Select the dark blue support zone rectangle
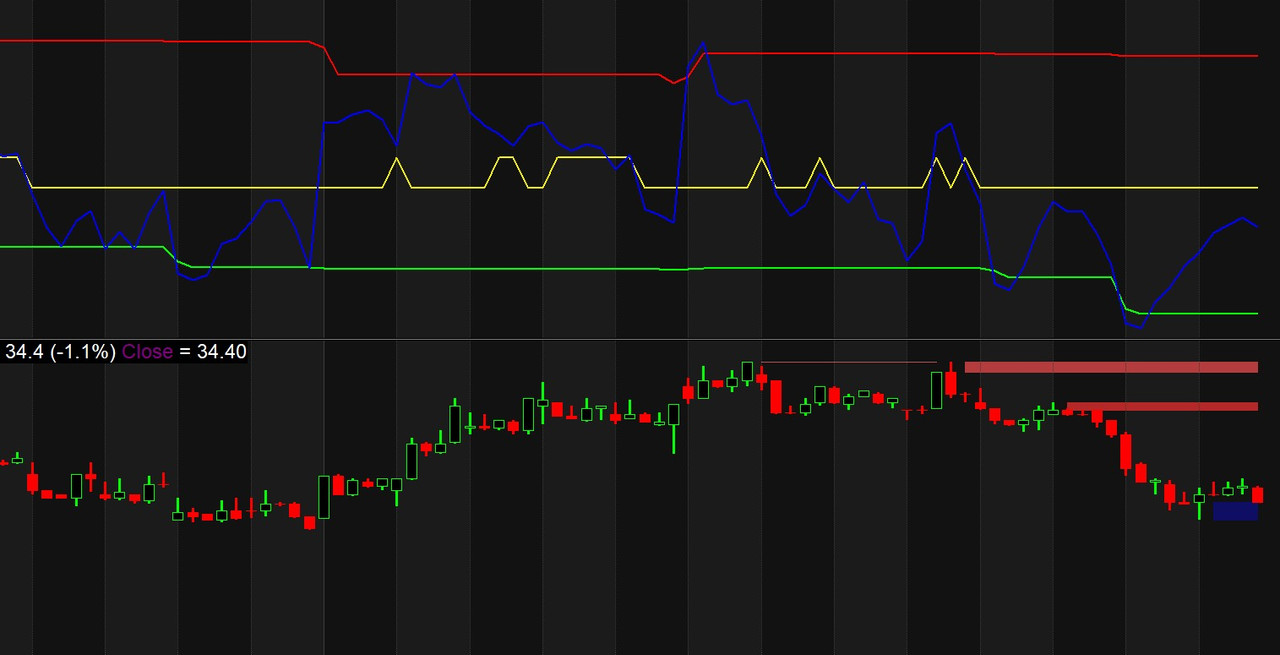This screenshot has width=1280, height=655. click(1235, 511)
